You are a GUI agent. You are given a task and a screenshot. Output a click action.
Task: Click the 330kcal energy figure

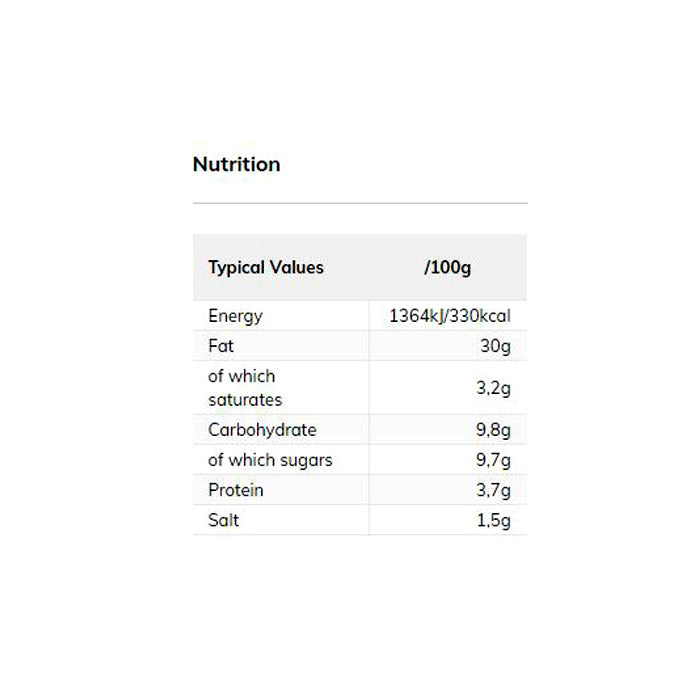482,316
